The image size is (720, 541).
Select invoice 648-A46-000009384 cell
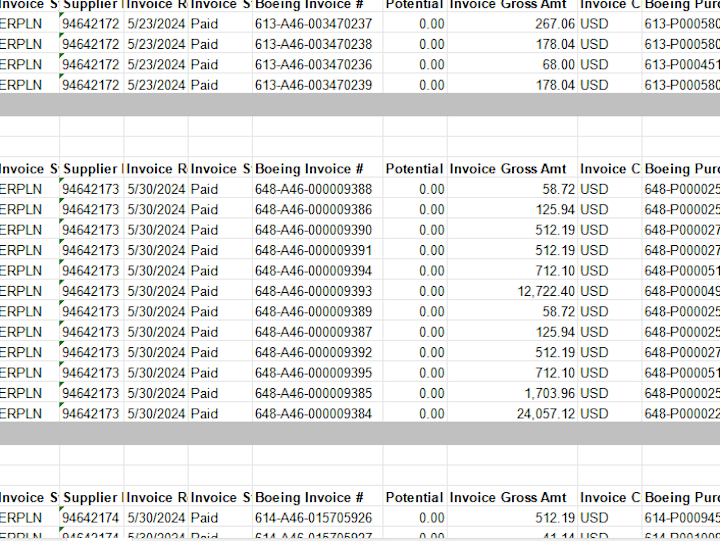pos(317,414)
